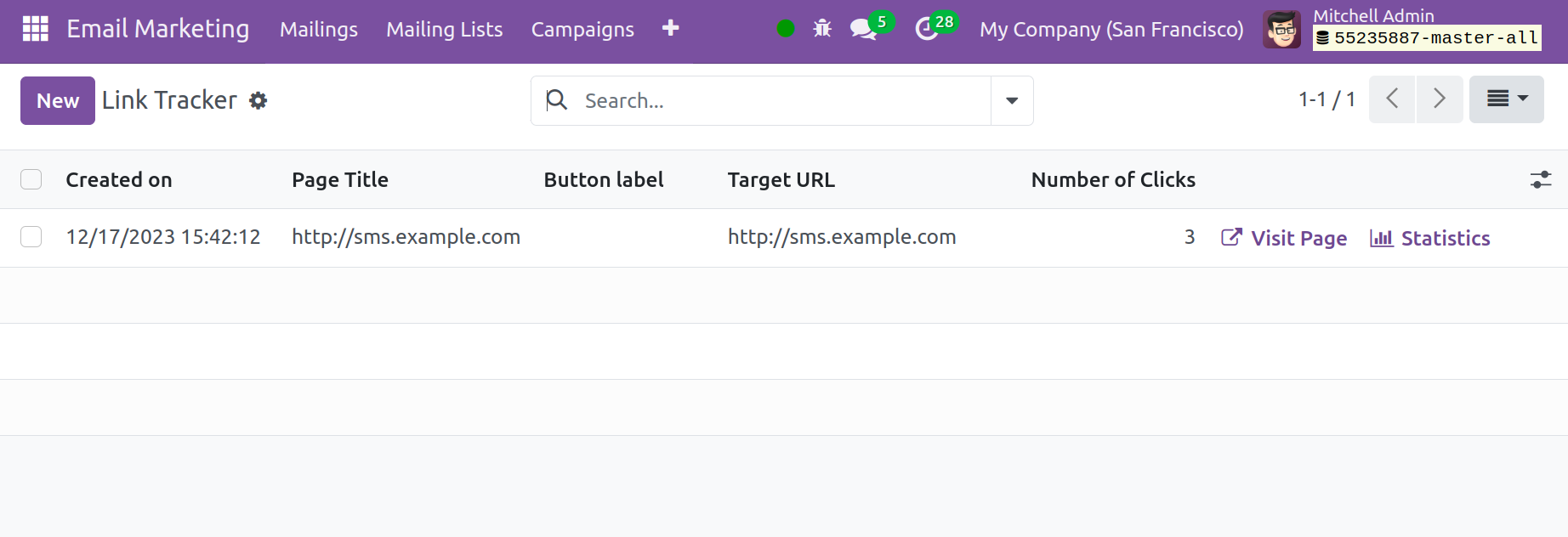The height and width of the screenshot is (537, 1568).
Task: Open company switcher My Company (San Francisco)
Action: tap(1111, 30)
